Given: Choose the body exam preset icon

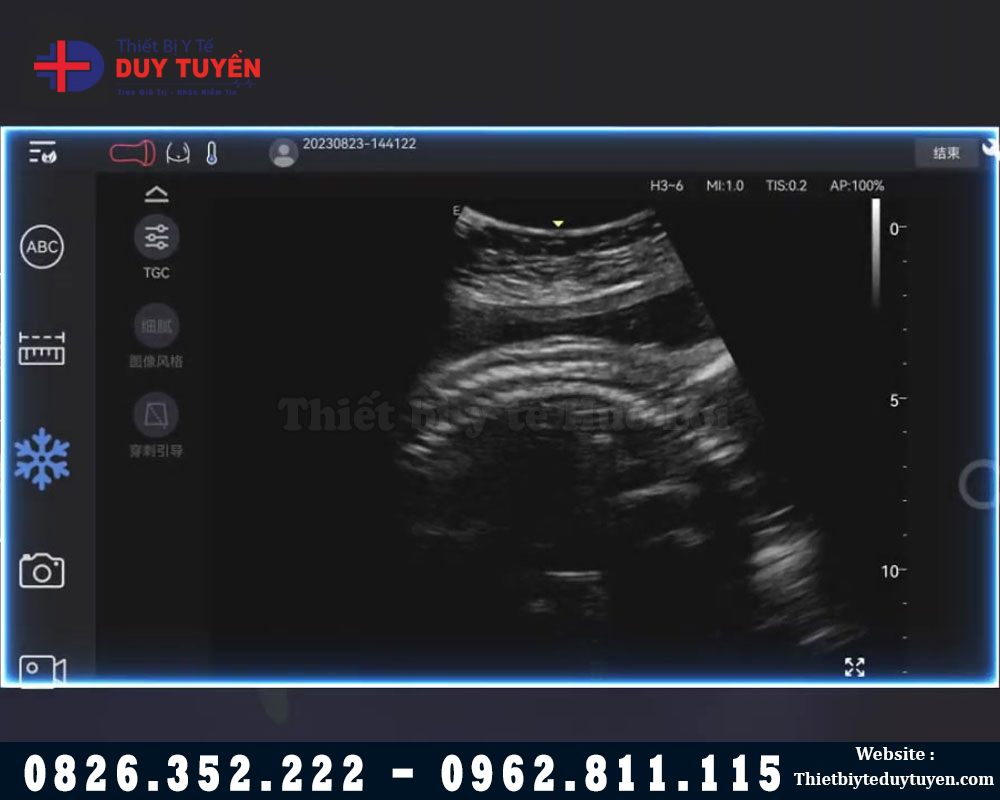Looking at the screenshot, I should click(x=179, y=153).
